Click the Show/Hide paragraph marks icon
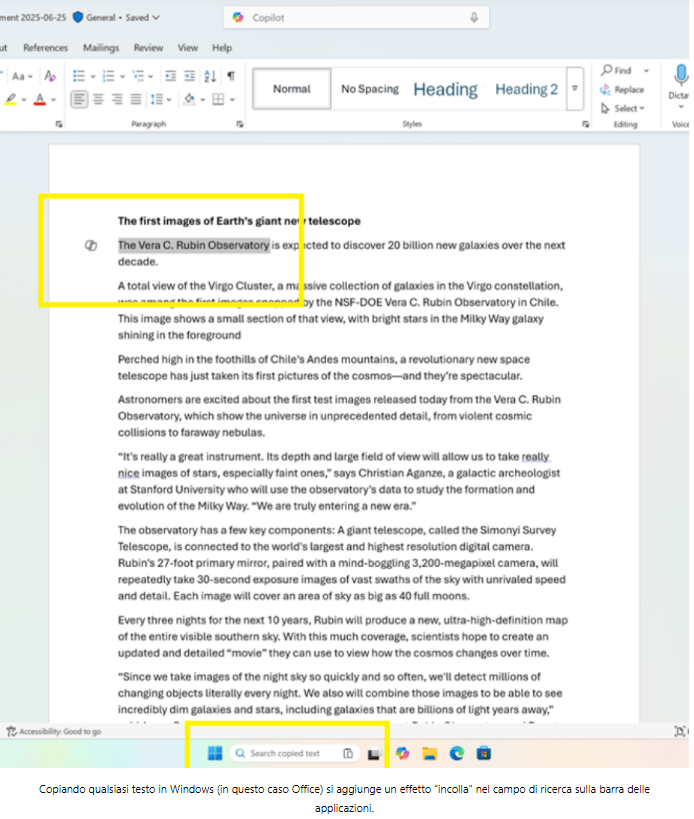This screenshot has height=819, width=694. (231, 76)
